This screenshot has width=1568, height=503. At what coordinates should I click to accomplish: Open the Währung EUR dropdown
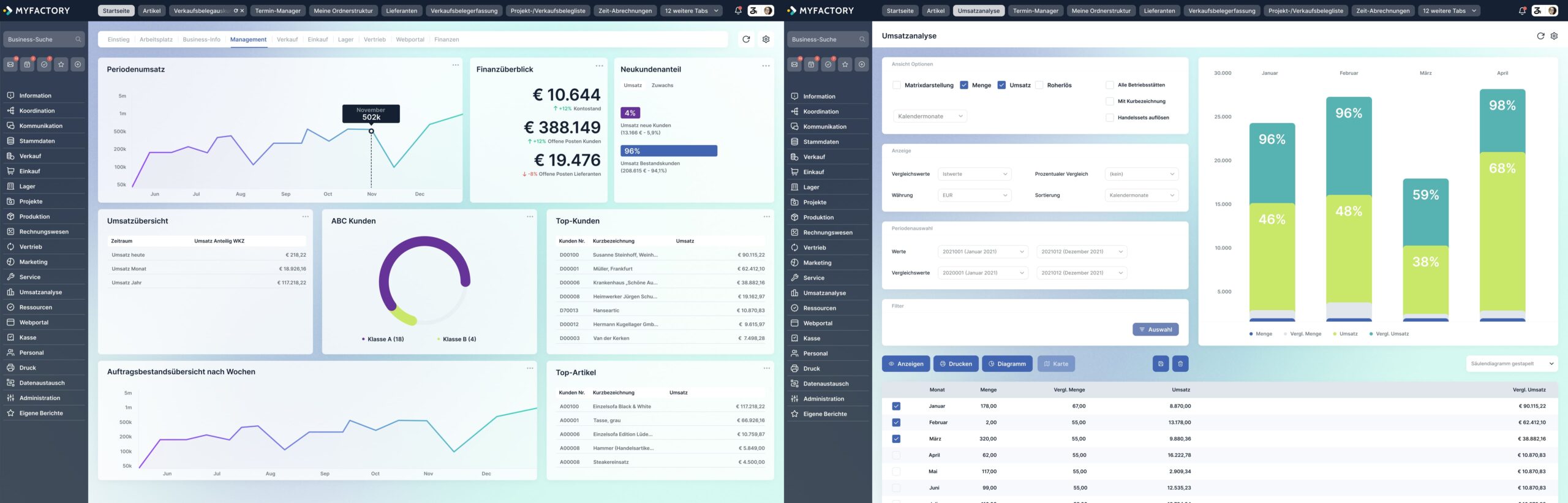click(x=974, y=195)
